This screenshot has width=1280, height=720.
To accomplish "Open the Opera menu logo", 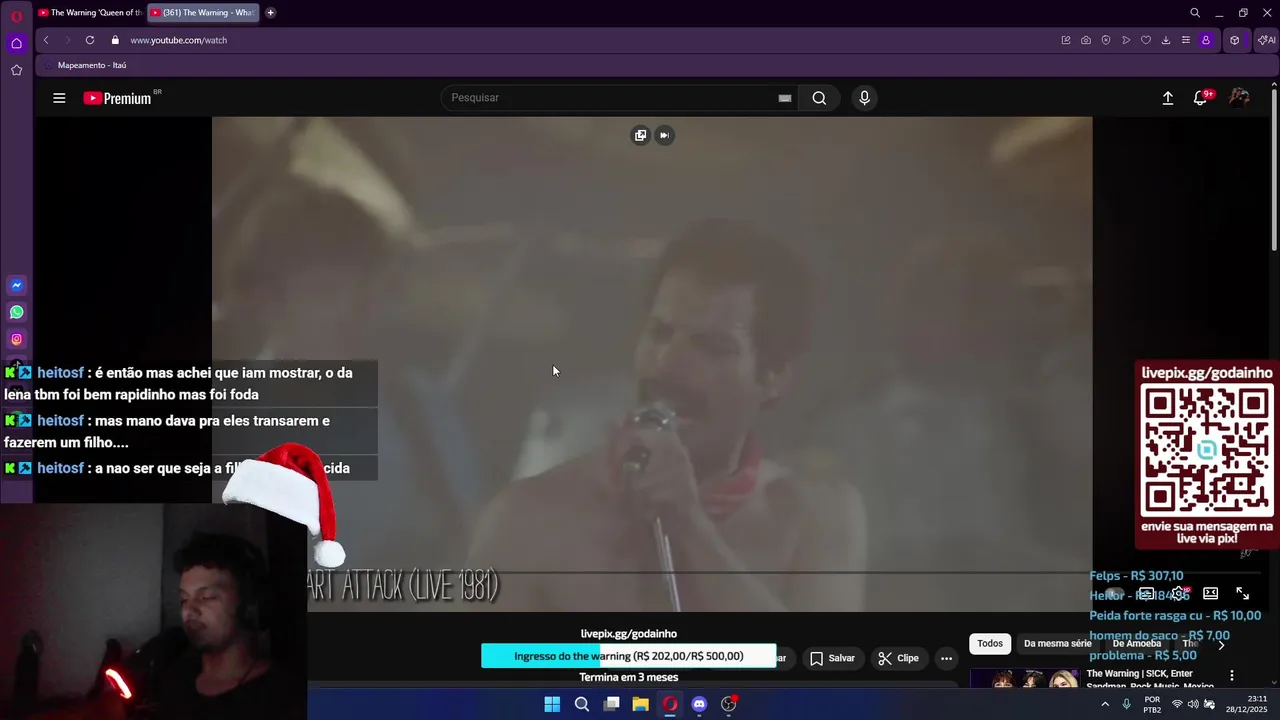I will [x=17, y=16].
